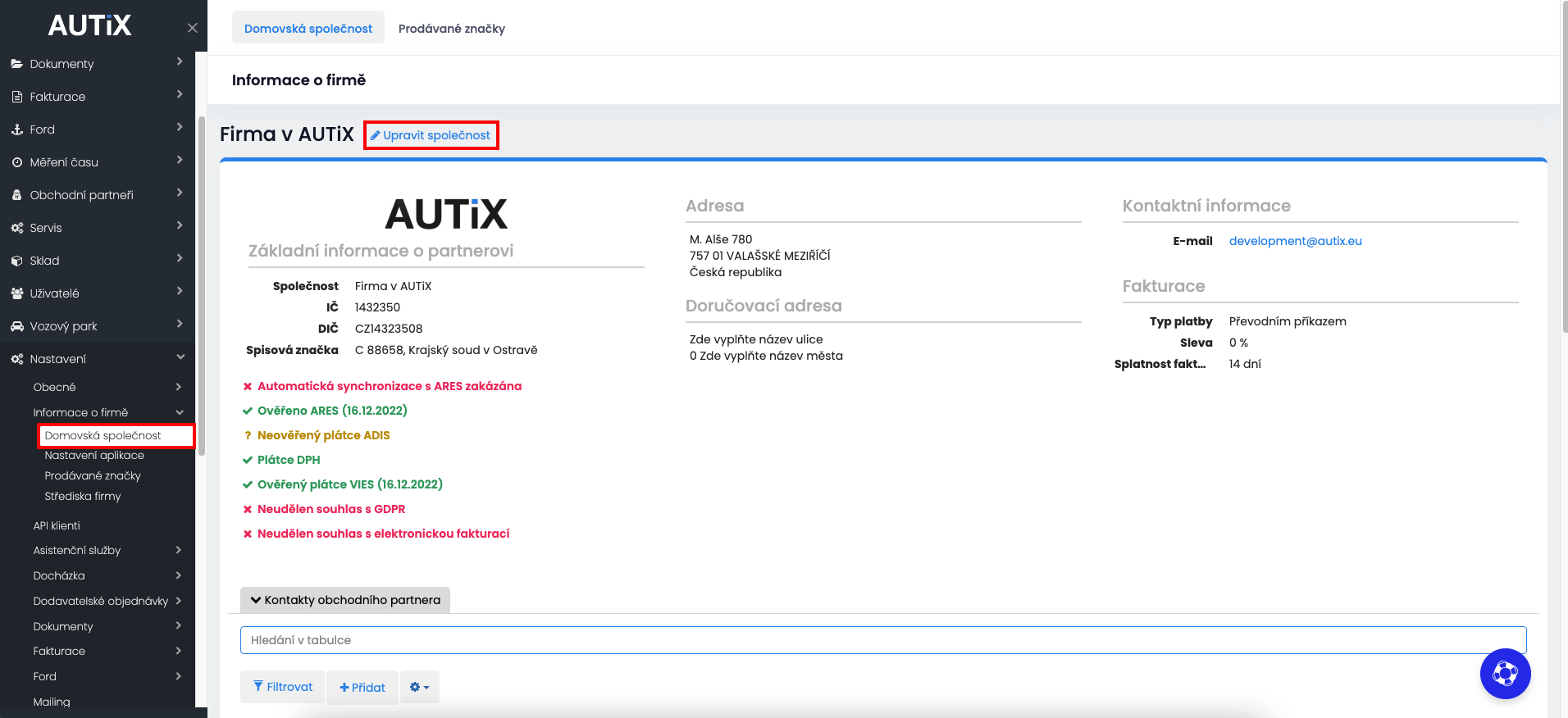The image size is (1568, 718).
Task: Expand the Vozový park chevron
Action: click(x=180, y=324)
